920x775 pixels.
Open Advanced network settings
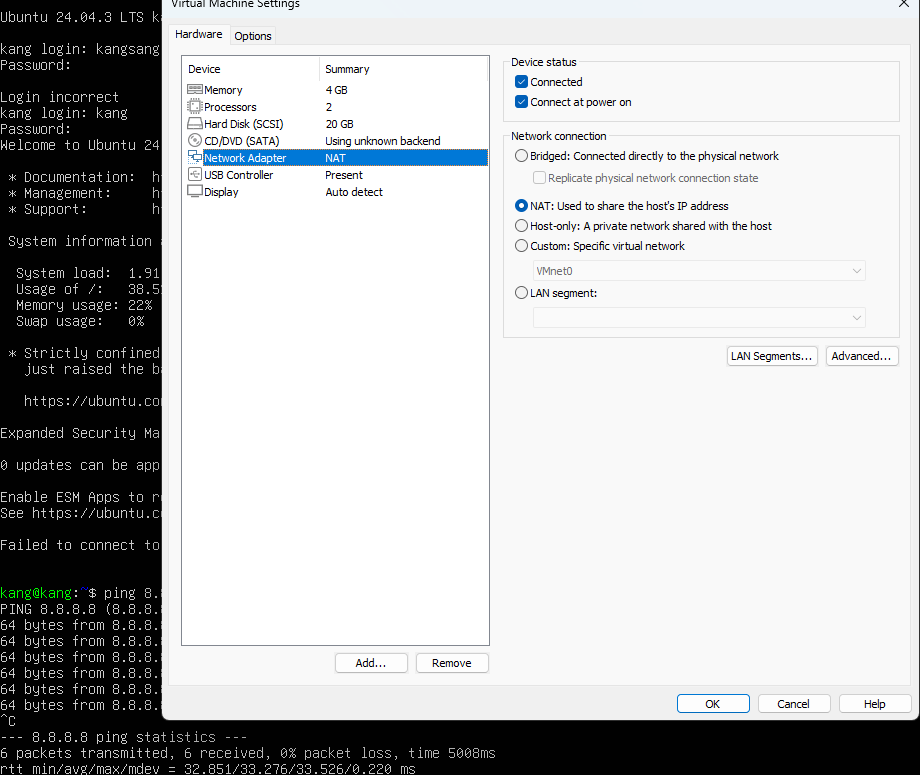click(861, 356)
